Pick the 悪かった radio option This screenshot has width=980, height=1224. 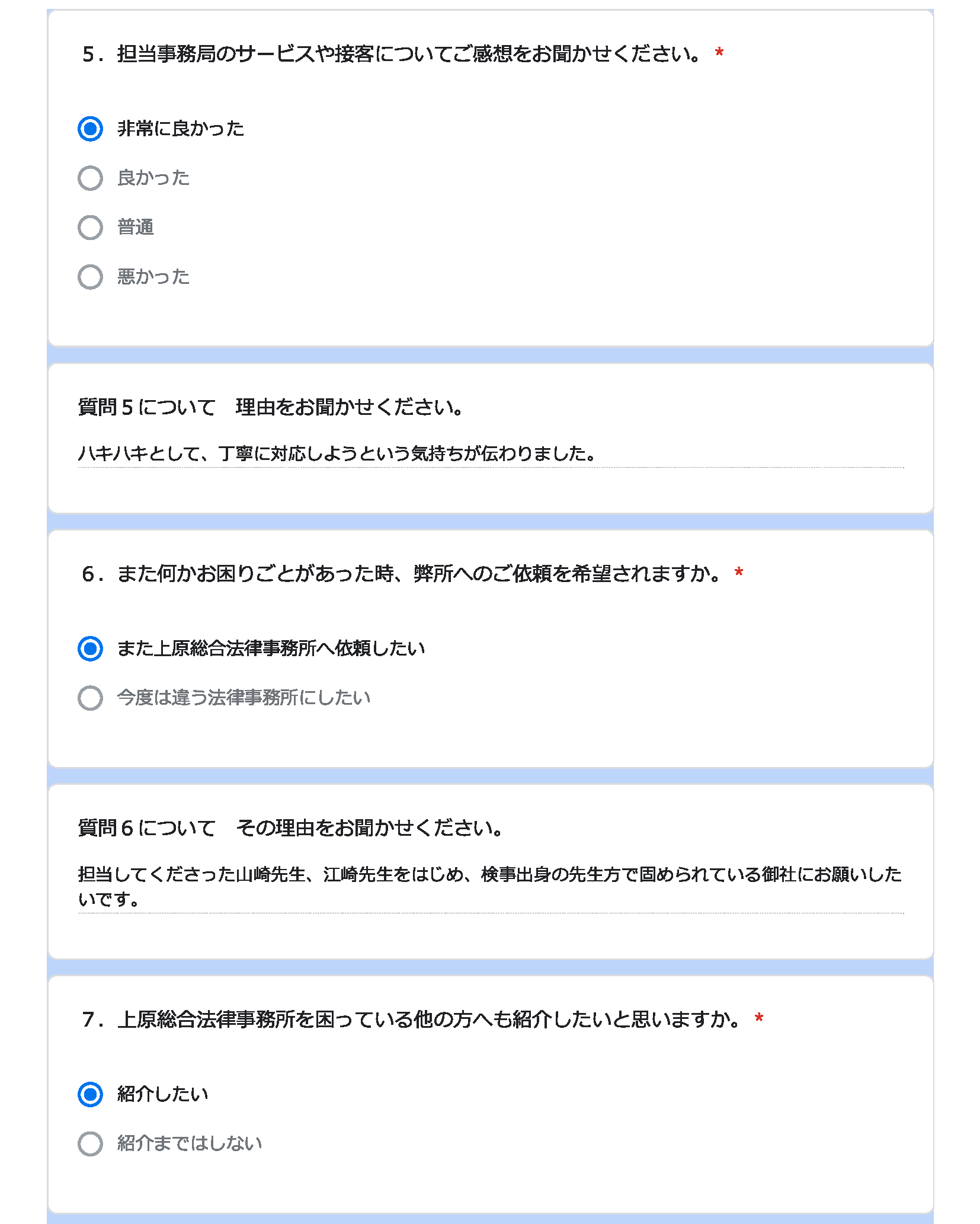[90, 277]
